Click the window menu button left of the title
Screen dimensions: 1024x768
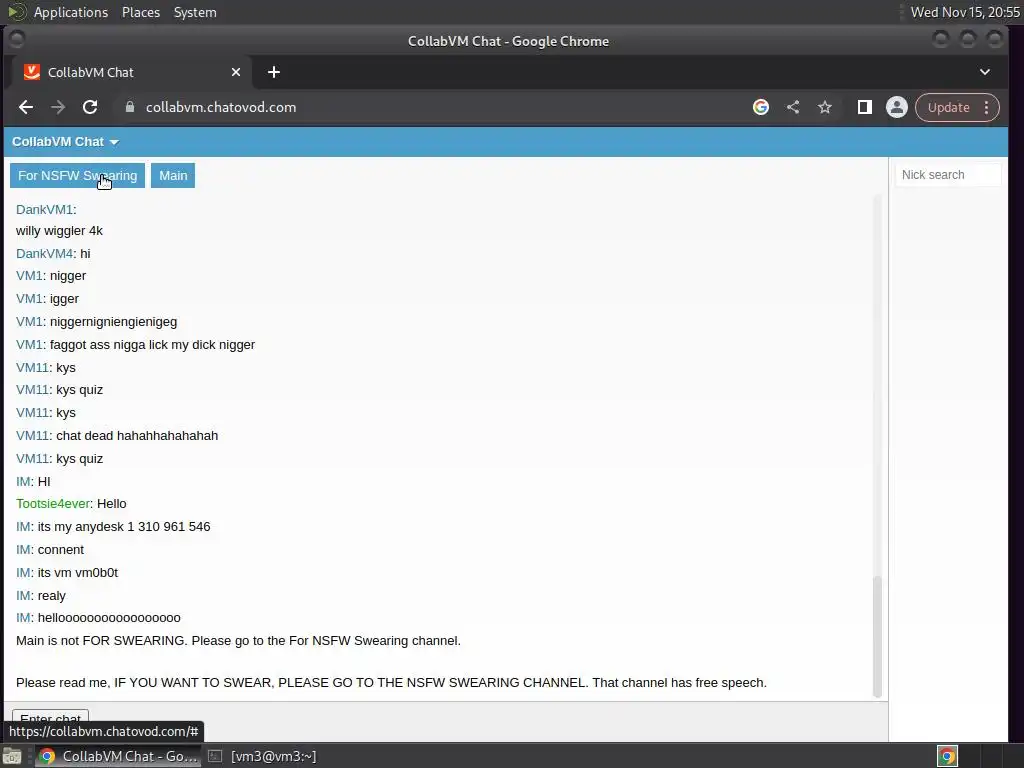coord(16,39)
